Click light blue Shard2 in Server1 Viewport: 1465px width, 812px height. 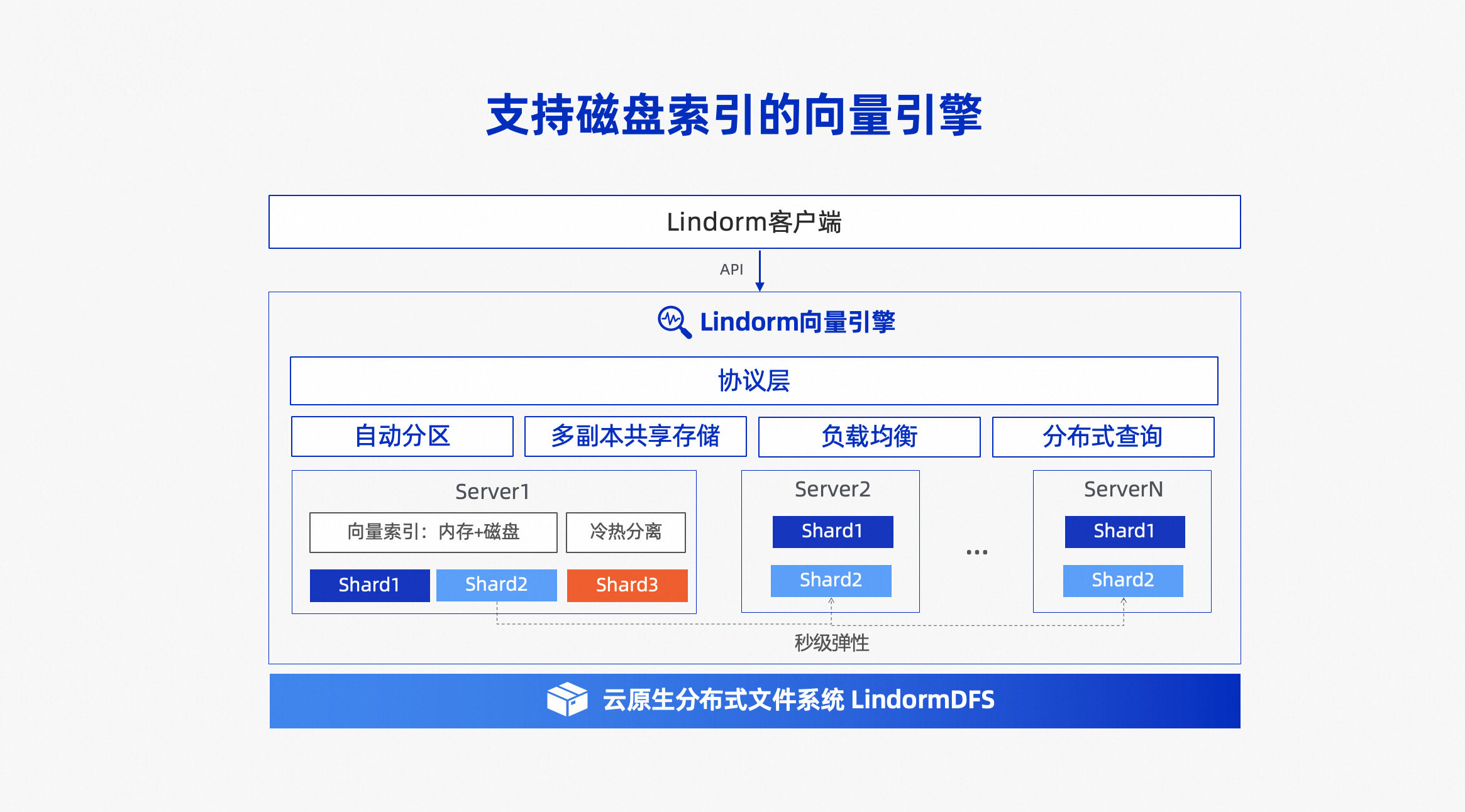(496, 584)
